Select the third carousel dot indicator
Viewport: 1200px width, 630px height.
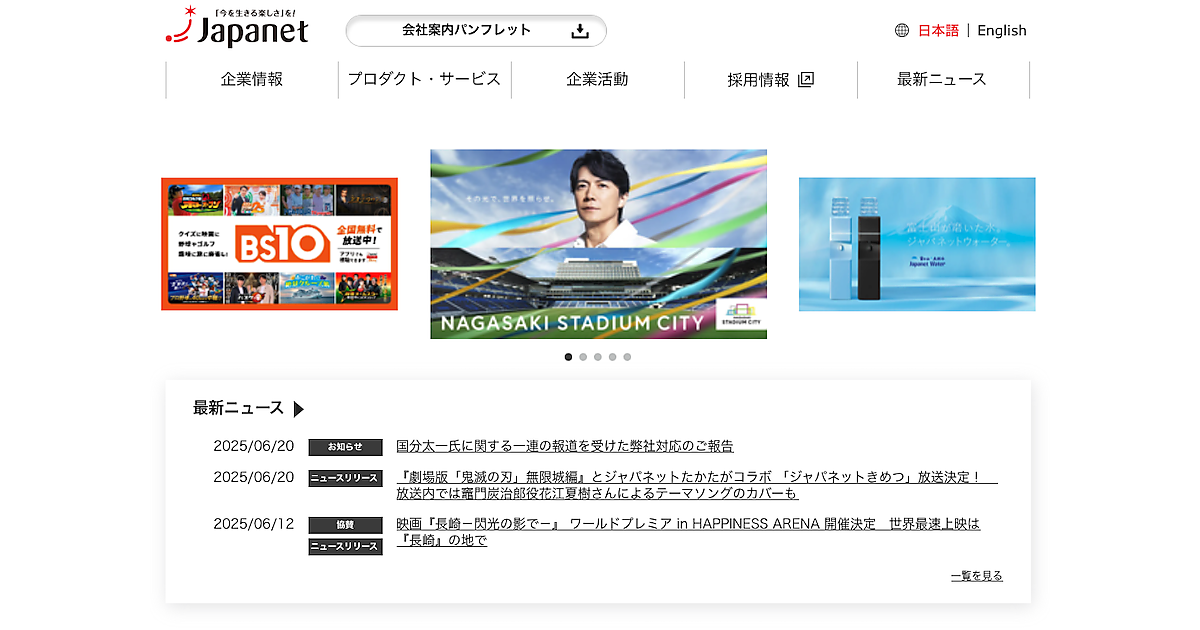coord(598,357)
